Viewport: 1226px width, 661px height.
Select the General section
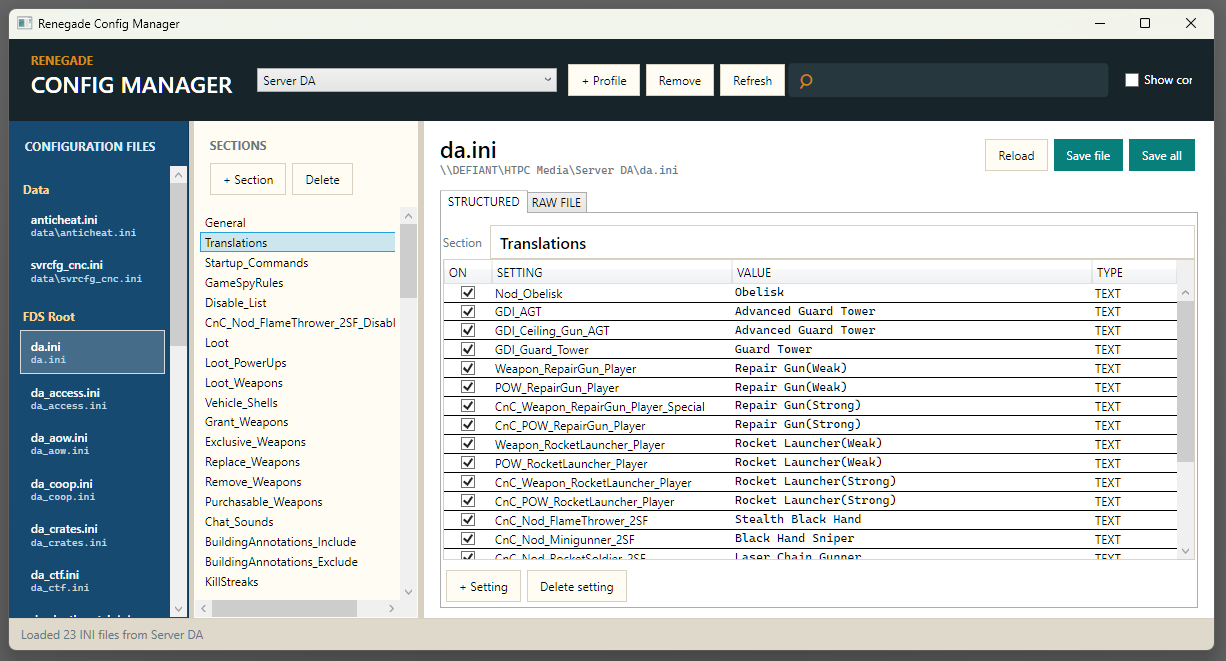click(x=298, y=222)
